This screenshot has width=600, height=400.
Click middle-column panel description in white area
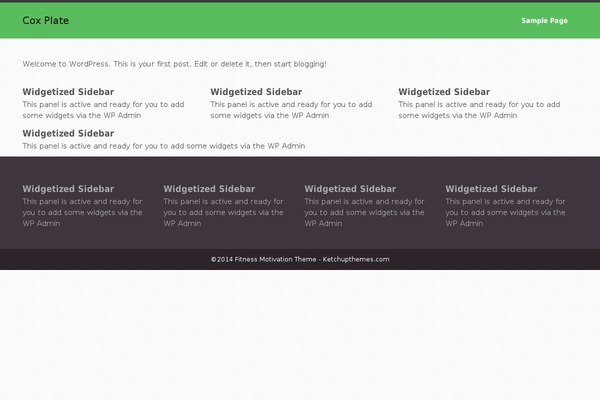coord(291,110)
